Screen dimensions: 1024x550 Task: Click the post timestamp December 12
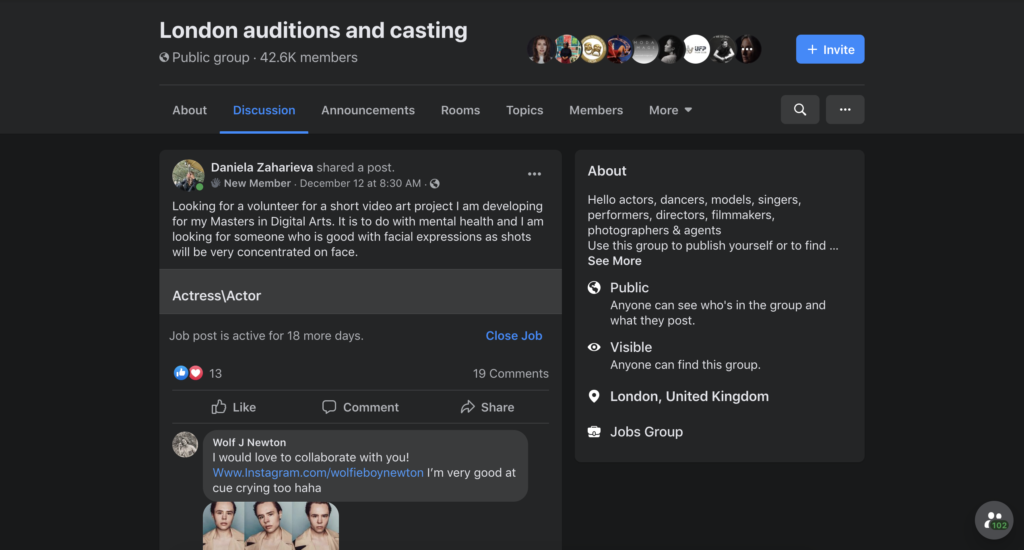360,184
